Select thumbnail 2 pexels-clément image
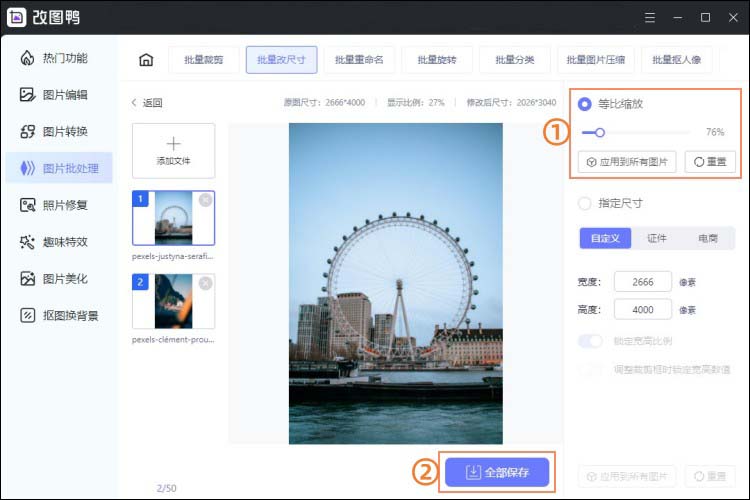 [174, 301]
